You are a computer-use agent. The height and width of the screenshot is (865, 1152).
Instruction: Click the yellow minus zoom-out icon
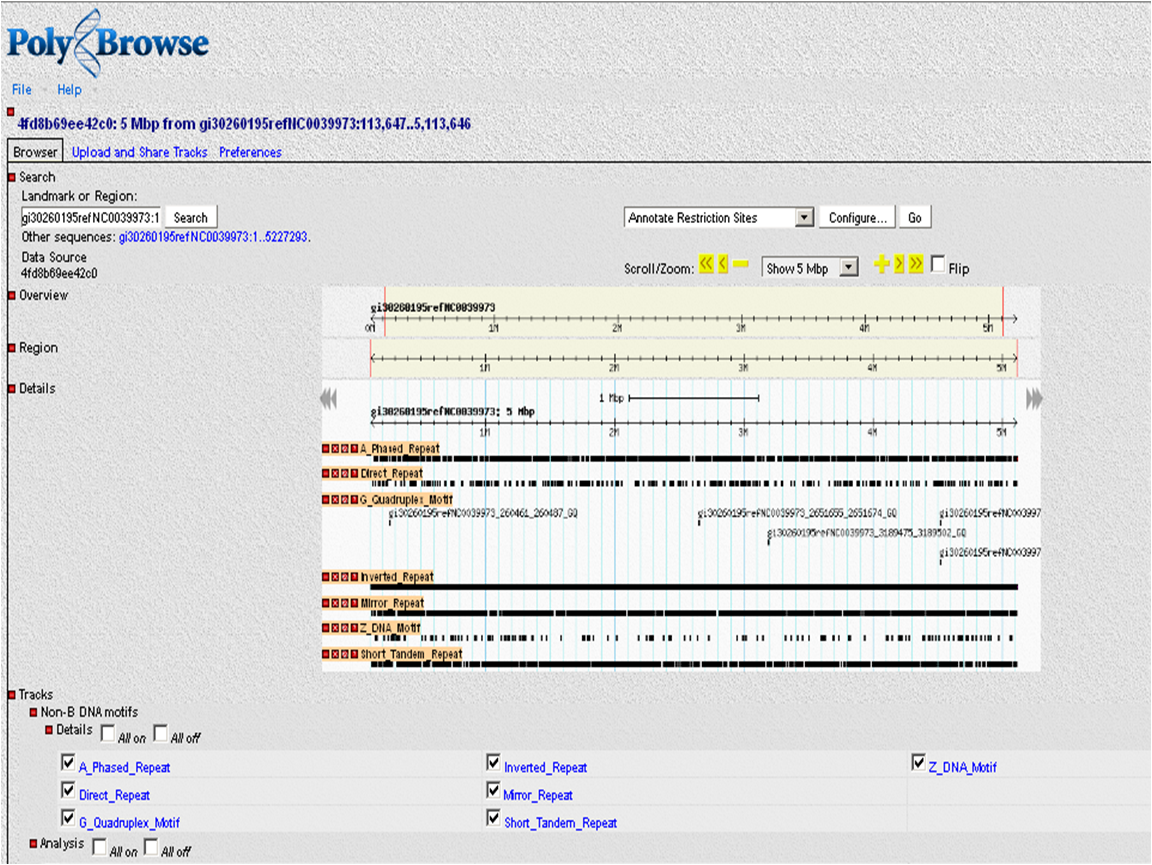pyautogui.click(x=741, y=264)
